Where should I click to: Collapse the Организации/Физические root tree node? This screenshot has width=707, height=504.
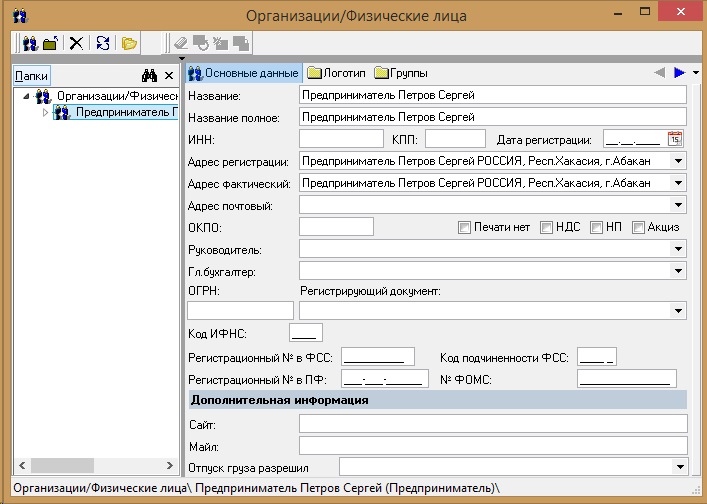tap(26, 96)
